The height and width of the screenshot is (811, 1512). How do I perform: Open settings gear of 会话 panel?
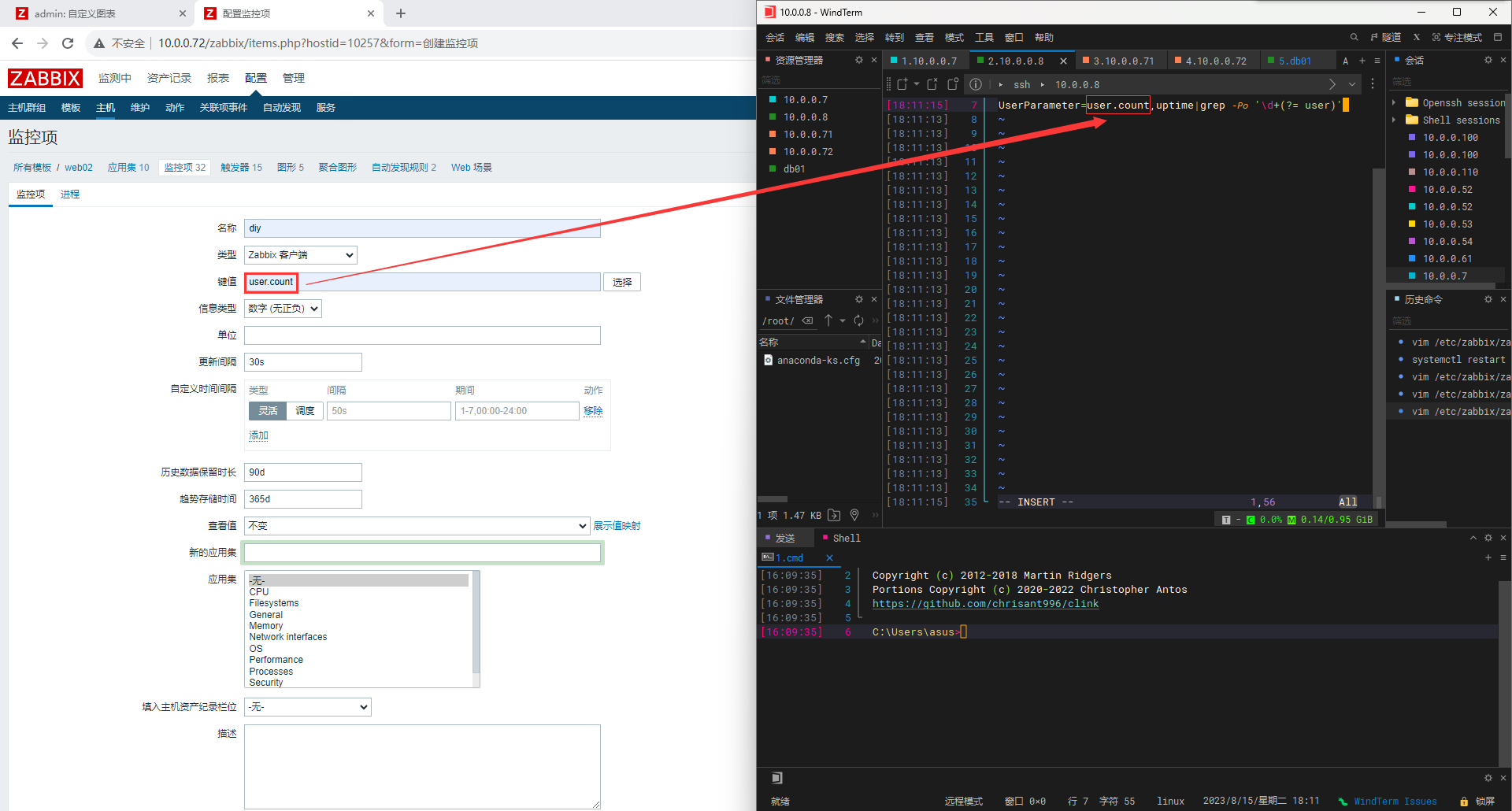1488,60
